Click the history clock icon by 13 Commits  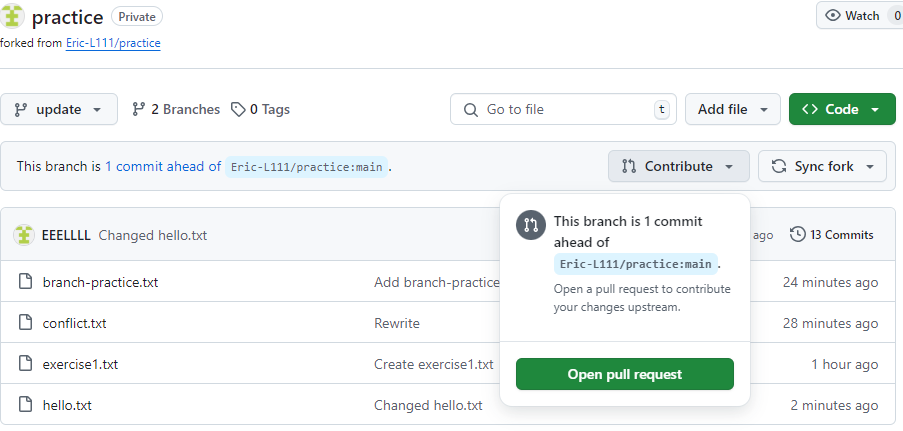(x=798, y=235)
